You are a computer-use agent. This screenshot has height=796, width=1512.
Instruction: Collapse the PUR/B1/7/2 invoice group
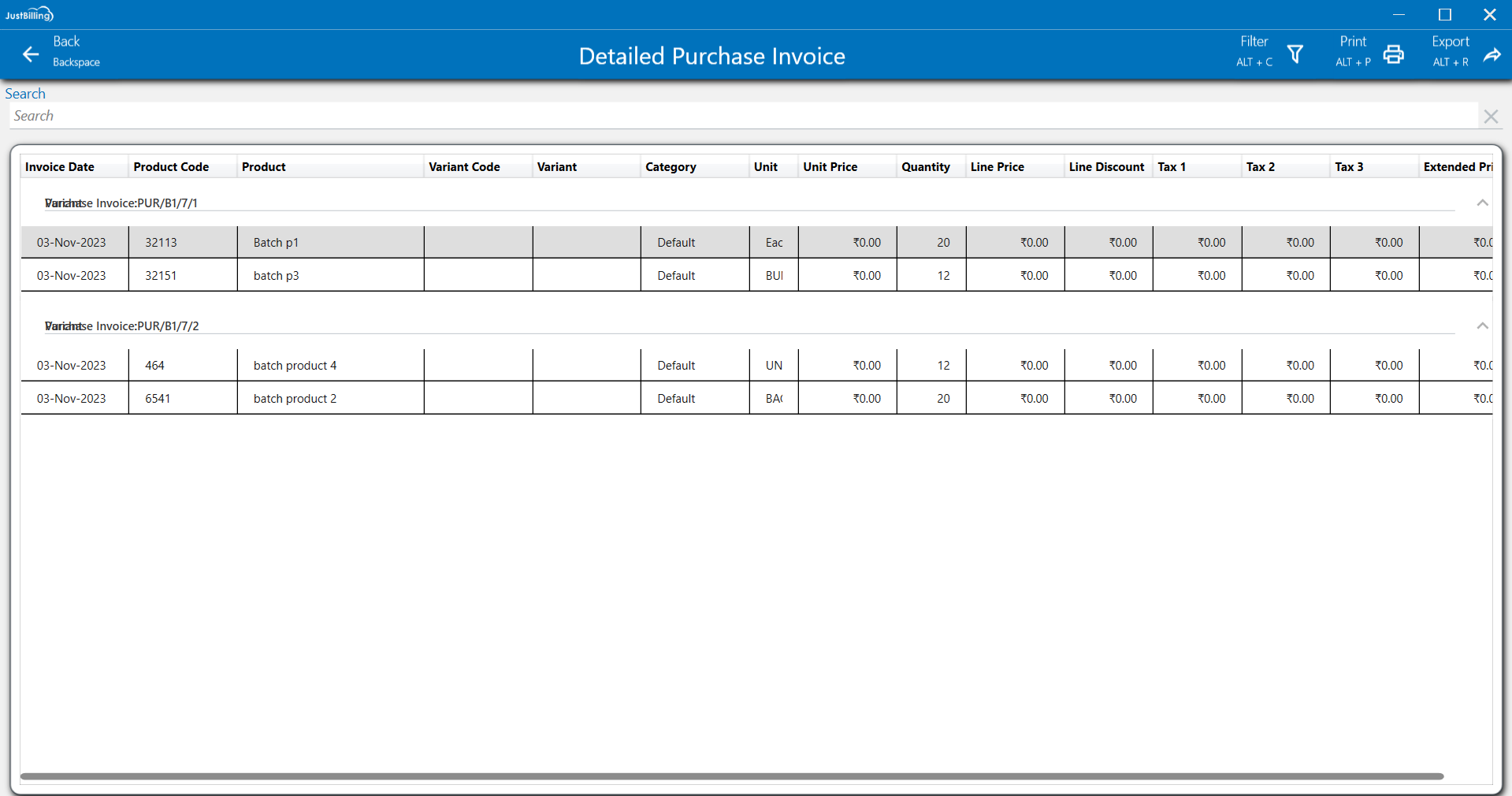tap(1482, 325)
